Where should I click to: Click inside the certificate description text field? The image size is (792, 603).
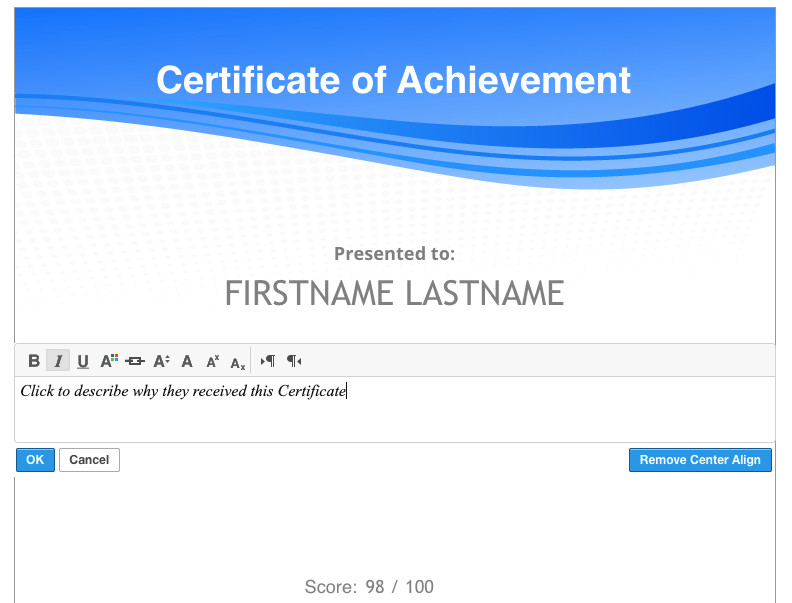(x=394, y=410)
